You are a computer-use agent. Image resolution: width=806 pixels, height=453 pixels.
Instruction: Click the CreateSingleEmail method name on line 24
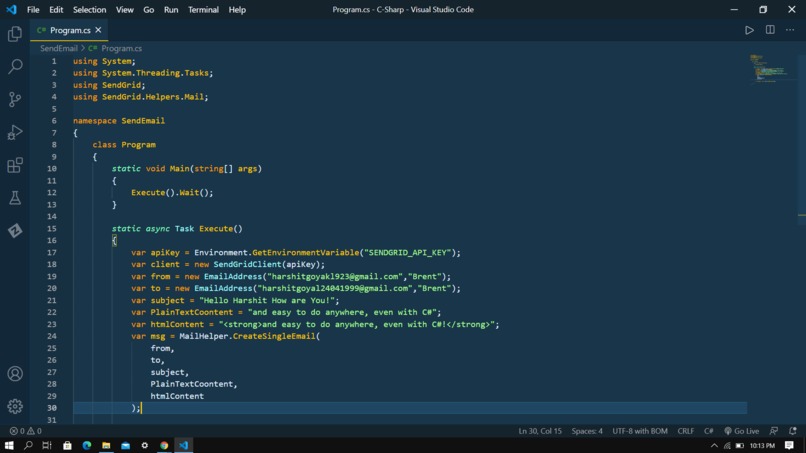[x=274, y=336]
